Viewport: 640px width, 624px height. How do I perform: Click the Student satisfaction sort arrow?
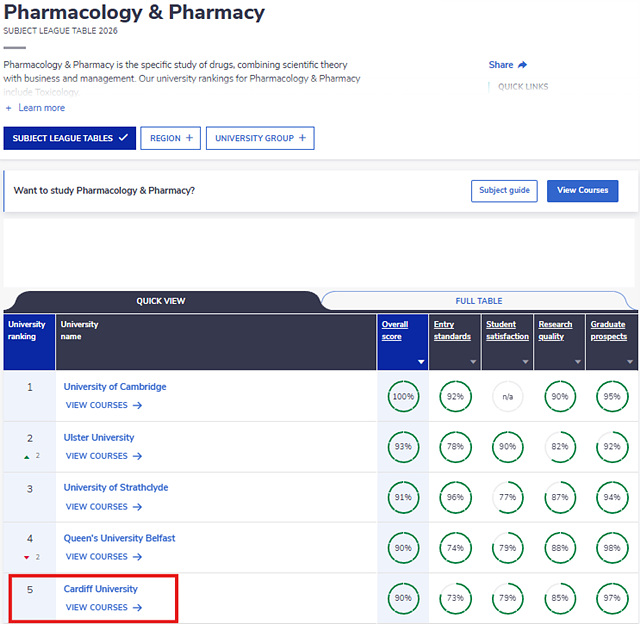[x=525, y=362]
